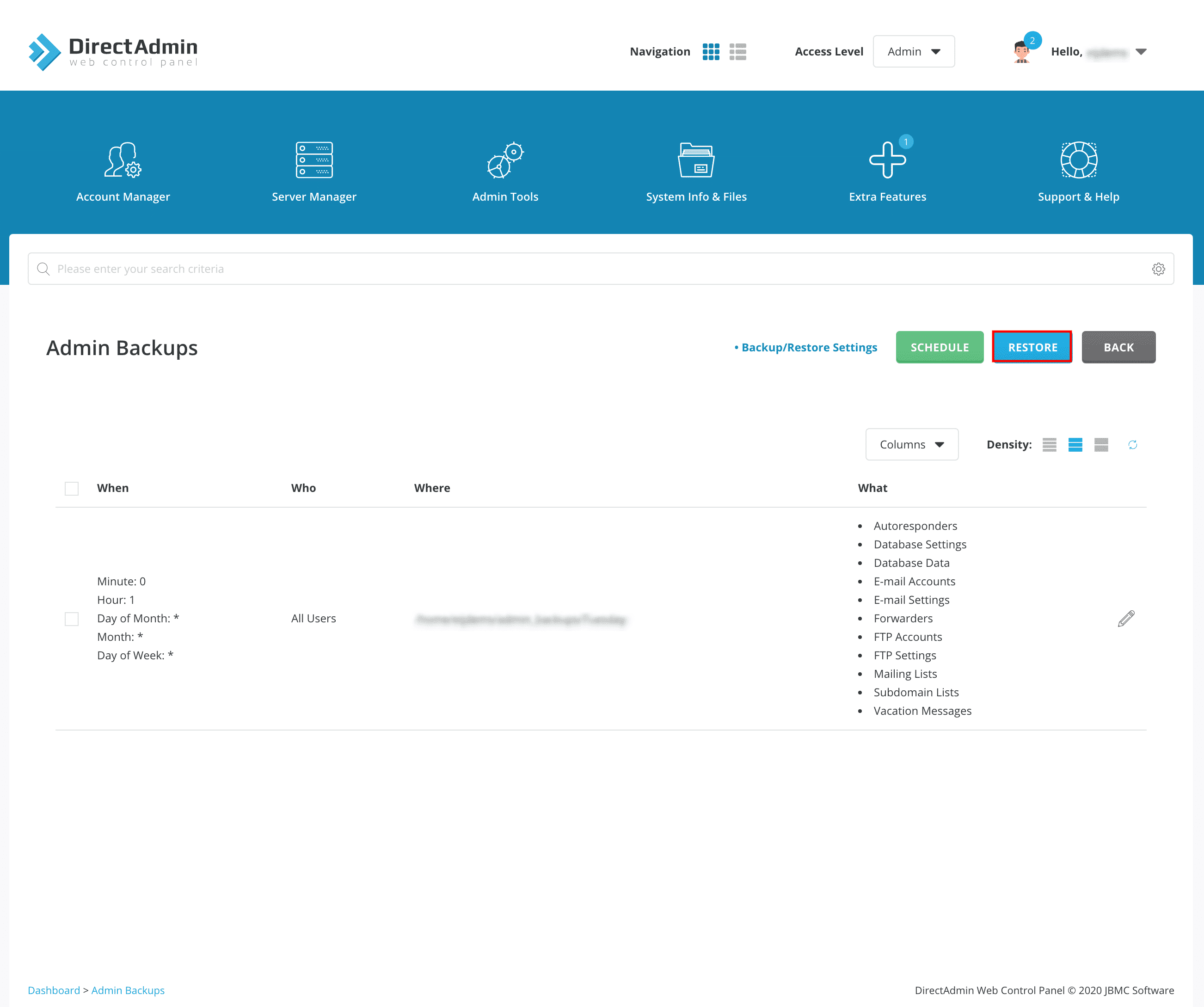Sort by the What column header
Screen dimensions: 1204x1007
pyautogui.click(x=872, y=488)
